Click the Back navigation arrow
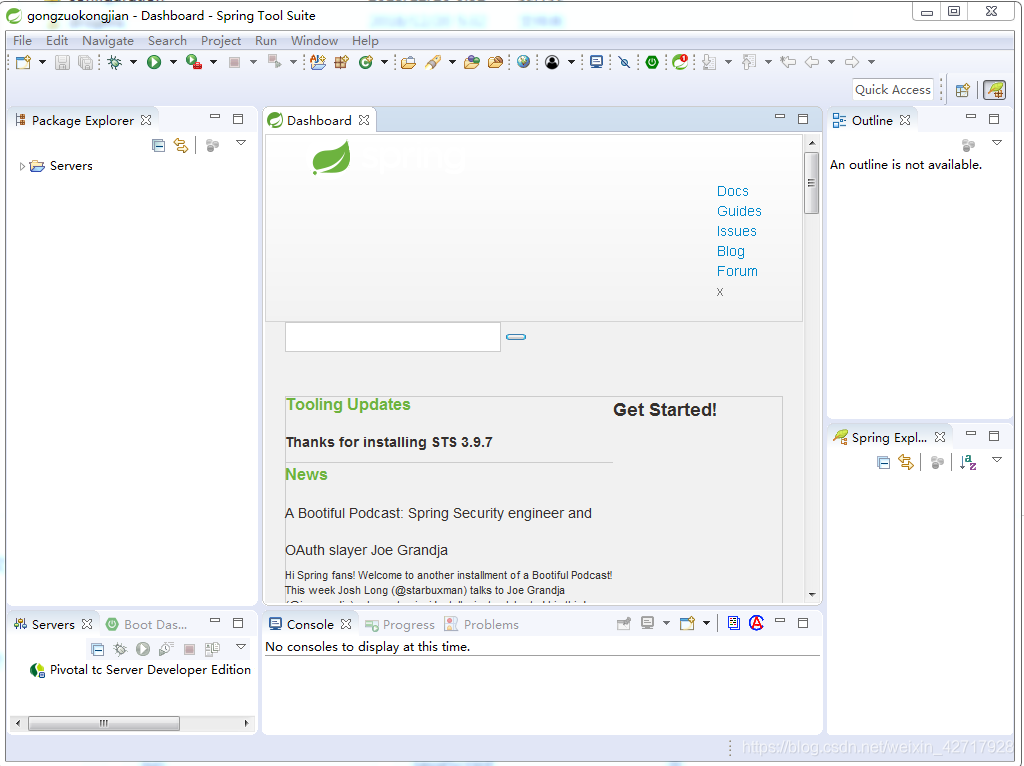Image resolution: width=1024 pixels, height=766 pixels. click(812, 62)
